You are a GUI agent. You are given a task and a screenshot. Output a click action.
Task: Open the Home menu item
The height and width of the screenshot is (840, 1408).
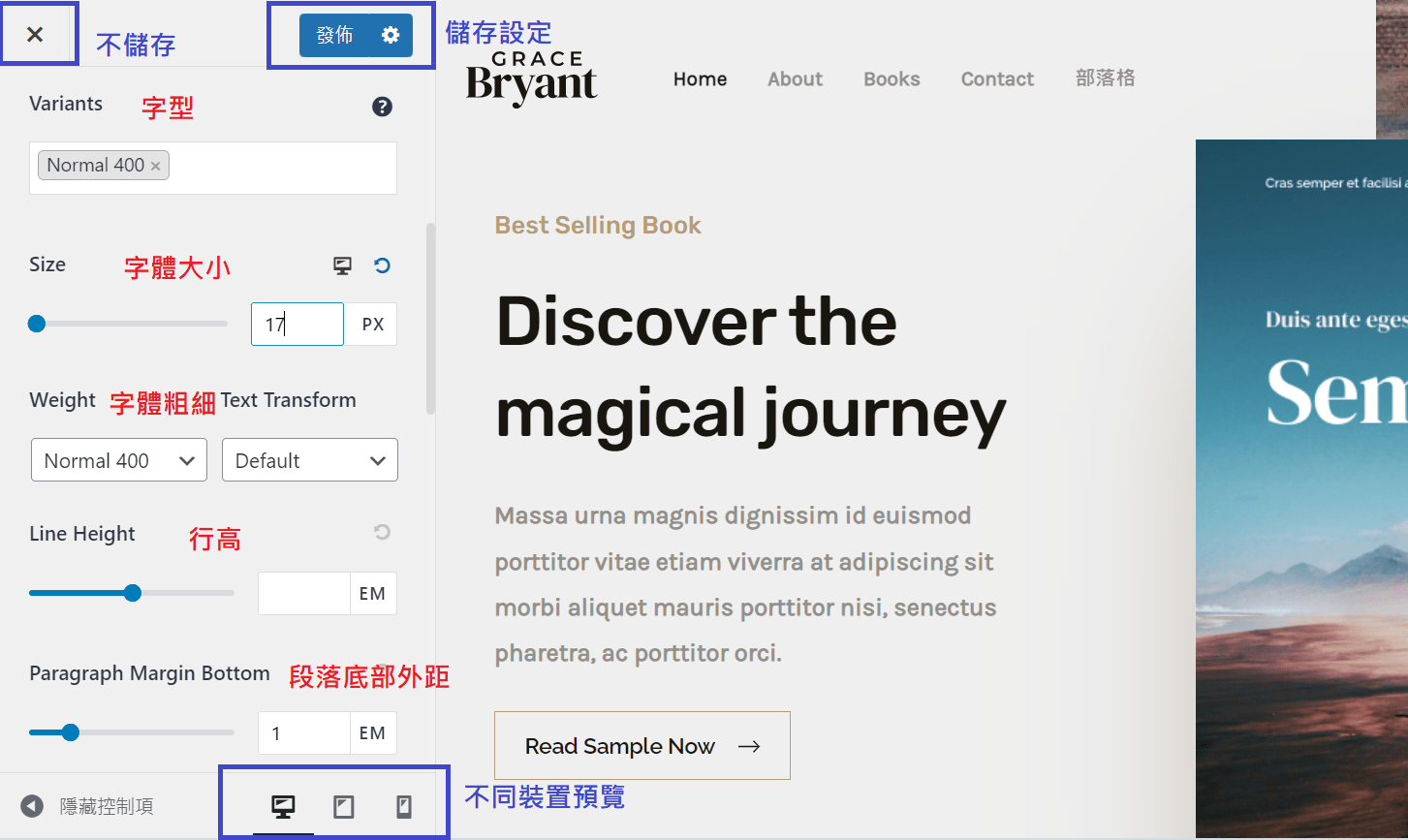tap(700, 79)
